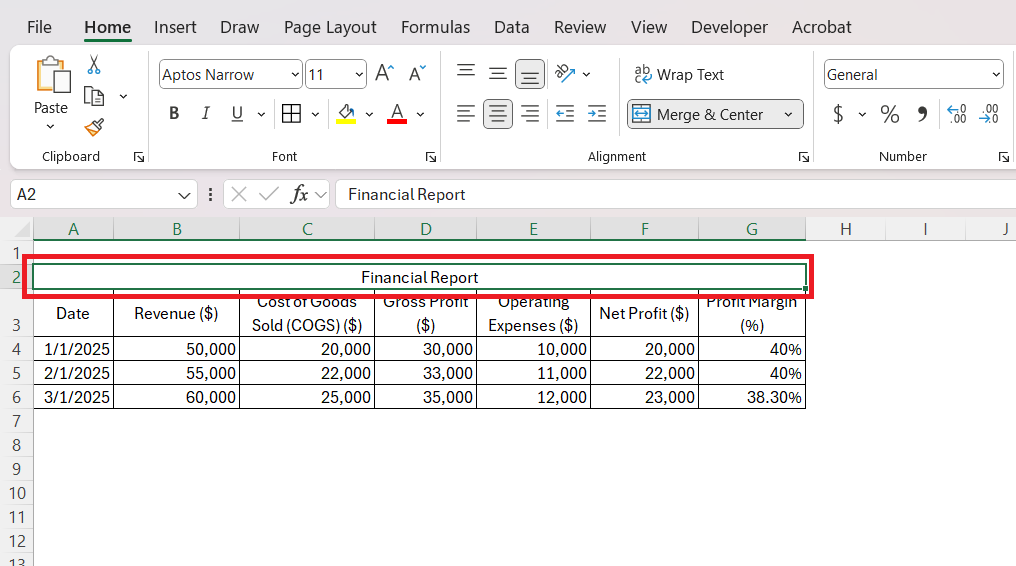Image resolution: width=1016 pixels, height=566 pixels.
Task: Increase font size with larger A
Action: tap(384, 74)
